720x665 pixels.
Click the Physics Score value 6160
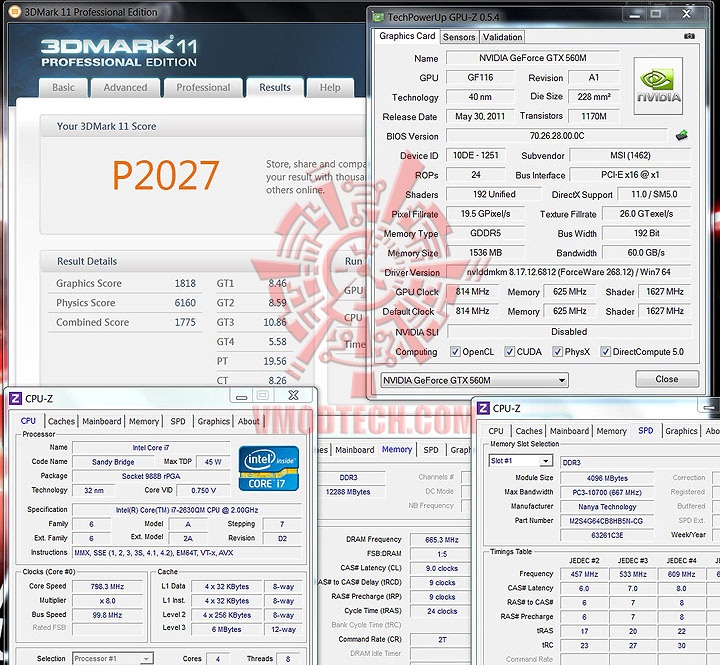click(x=185, y=303)
